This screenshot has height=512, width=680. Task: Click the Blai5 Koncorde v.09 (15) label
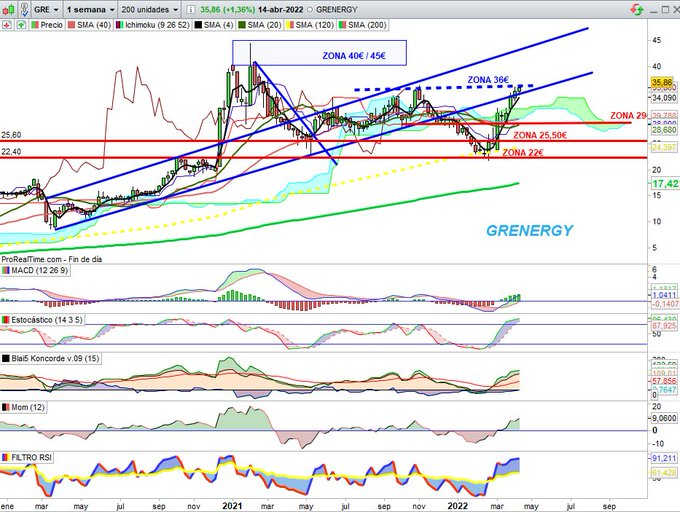coord(51,359)
